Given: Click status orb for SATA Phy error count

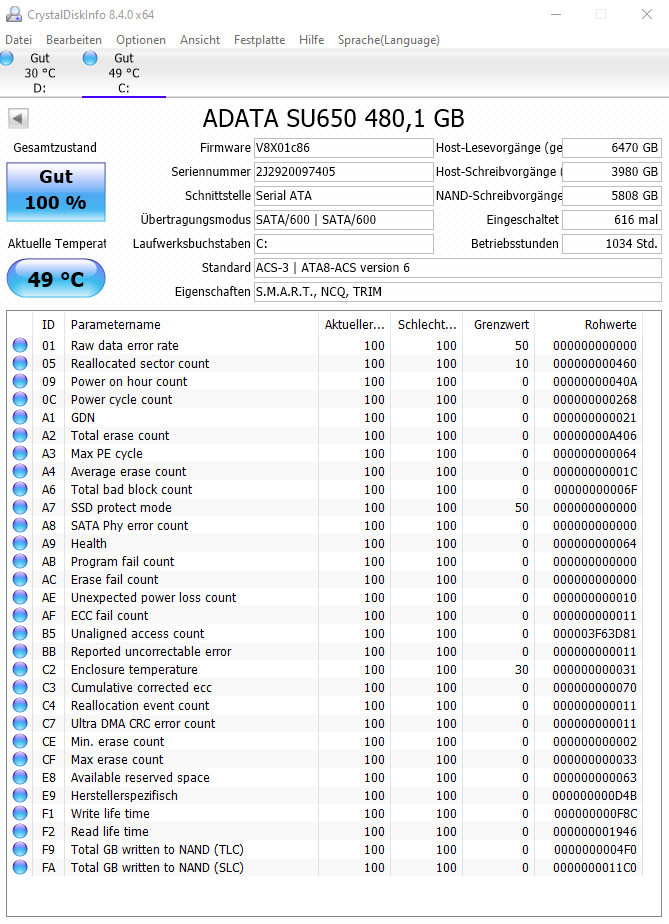Looking at the screenshot, I should click(x=20, y=525).
